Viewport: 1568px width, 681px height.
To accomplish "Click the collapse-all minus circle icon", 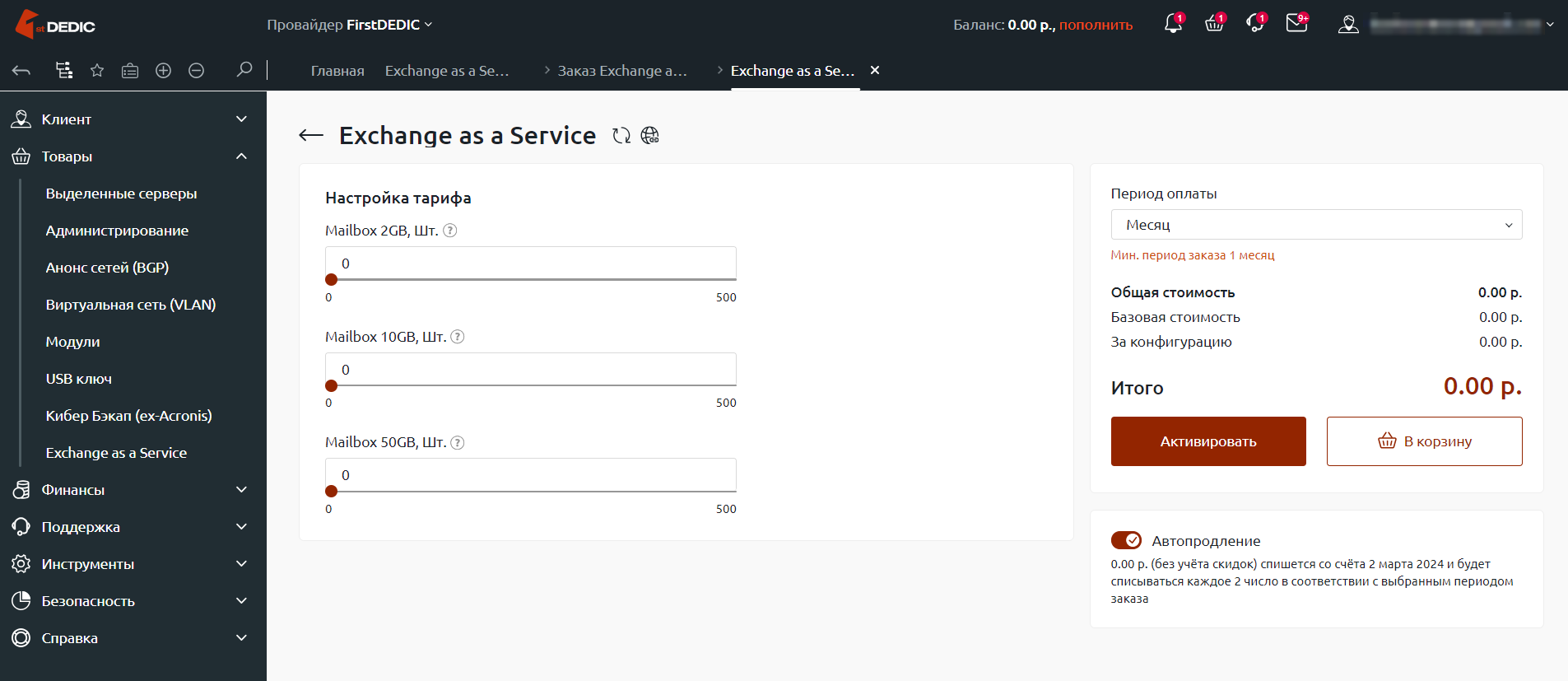I will pos(197,71).
